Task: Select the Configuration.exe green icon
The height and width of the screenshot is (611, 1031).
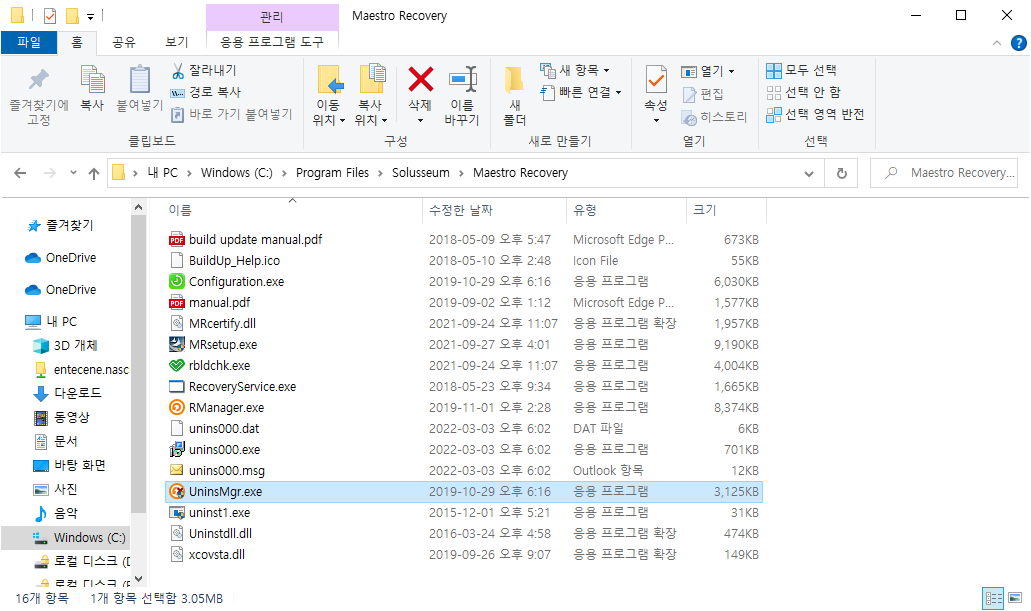Action: coord(177,281)
